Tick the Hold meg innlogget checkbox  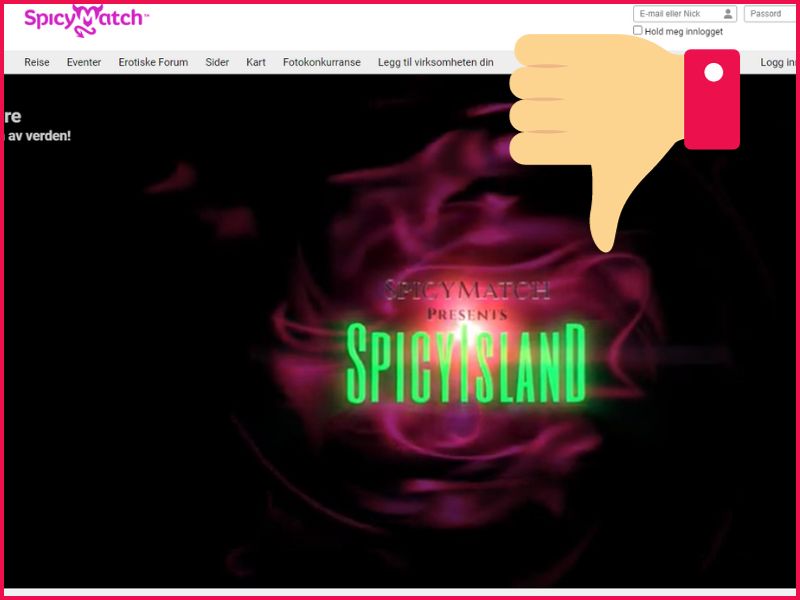pos(637,31)
